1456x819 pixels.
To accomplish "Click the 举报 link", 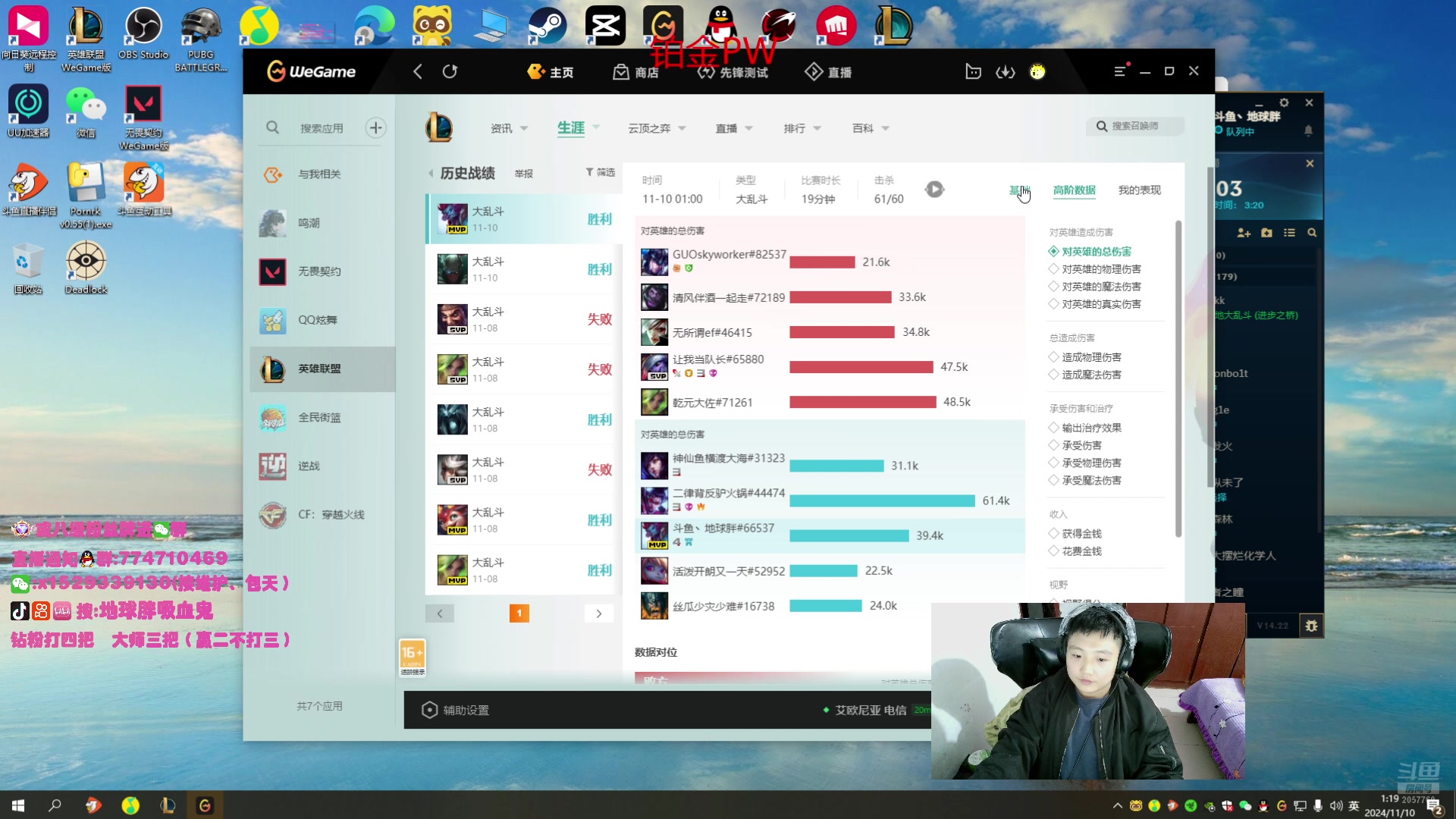I will pyautogui.click(x=523, y=174).
